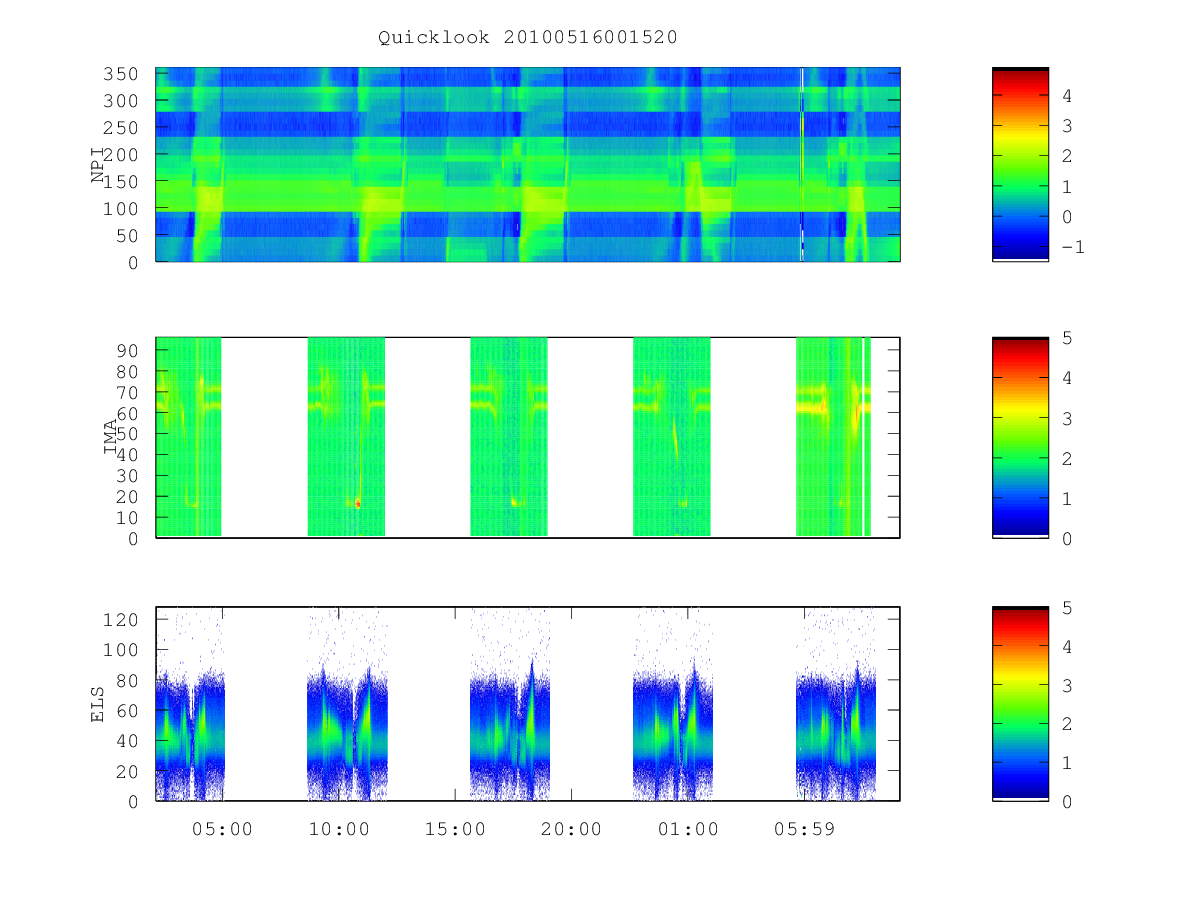Click inside the ELS spectrogram panel
The image size is (1200, 900).
pyautogui.click(x=528, y=704)
